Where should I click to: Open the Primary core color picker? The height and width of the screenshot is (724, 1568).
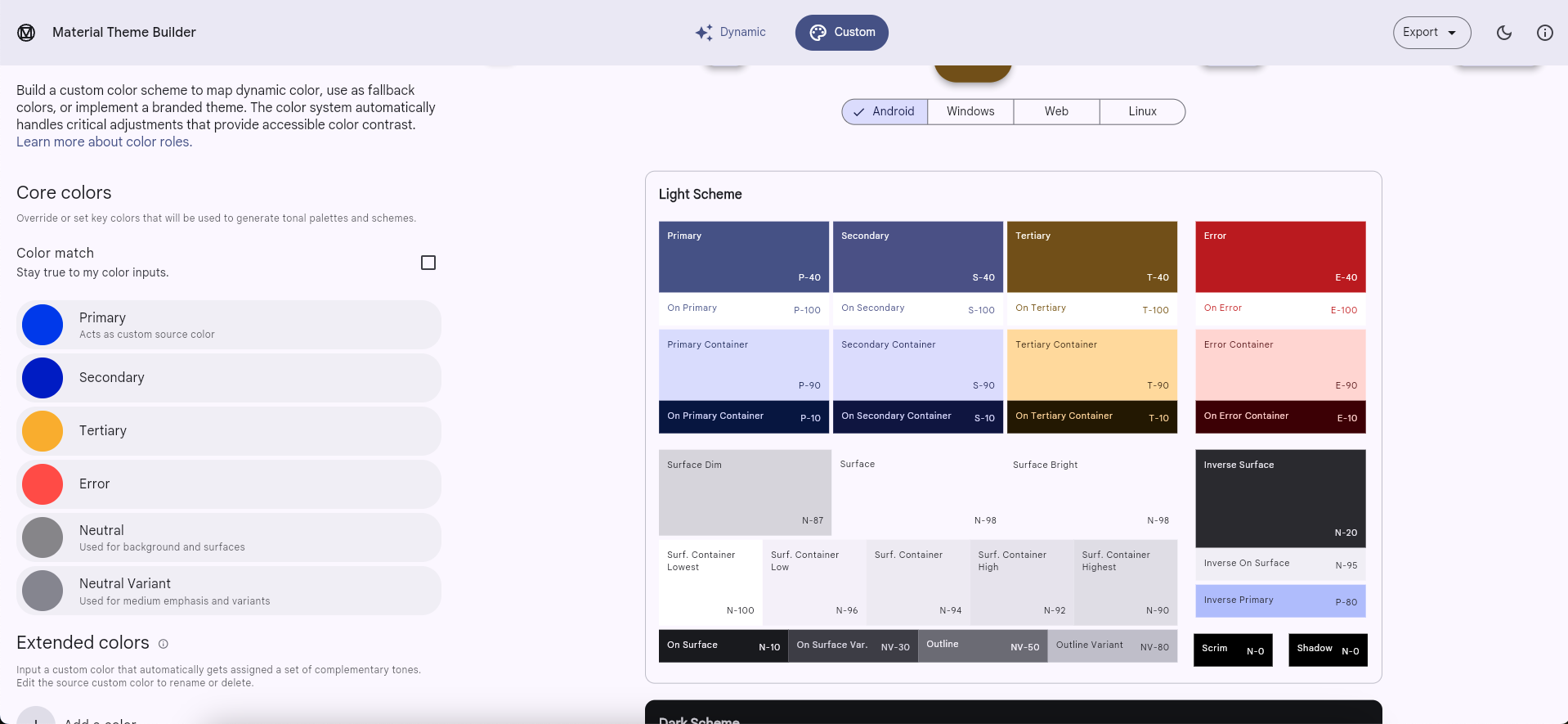[x=43, y=325]
